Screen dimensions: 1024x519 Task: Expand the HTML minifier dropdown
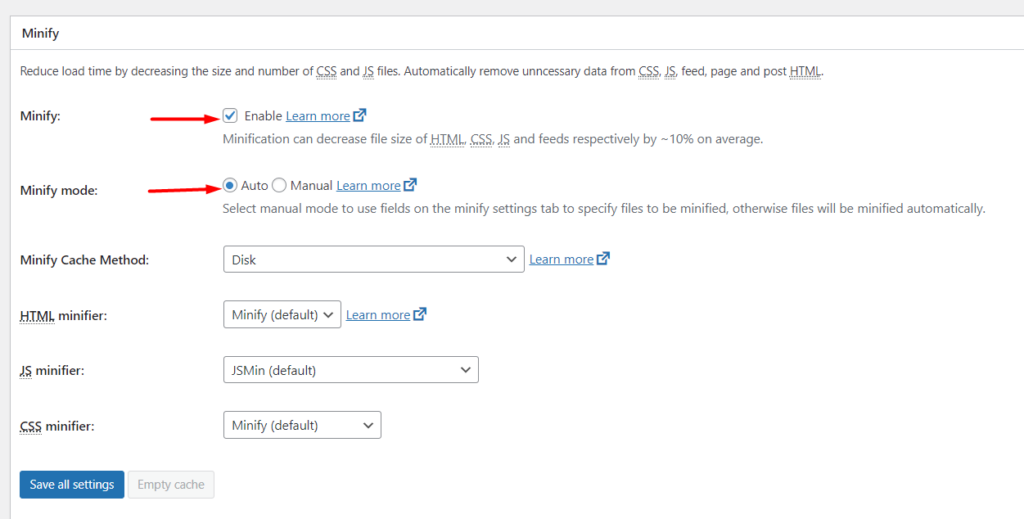(282, 315)
